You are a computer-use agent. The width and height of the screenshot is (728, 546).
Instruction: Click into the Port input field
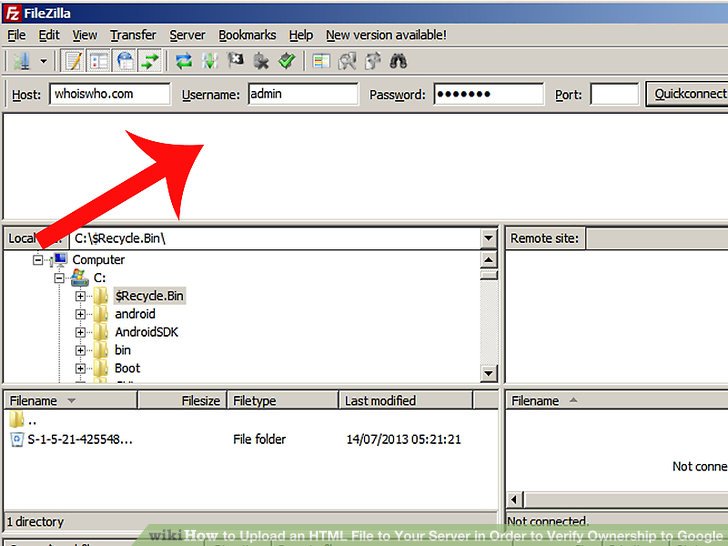tap(614, 95)
